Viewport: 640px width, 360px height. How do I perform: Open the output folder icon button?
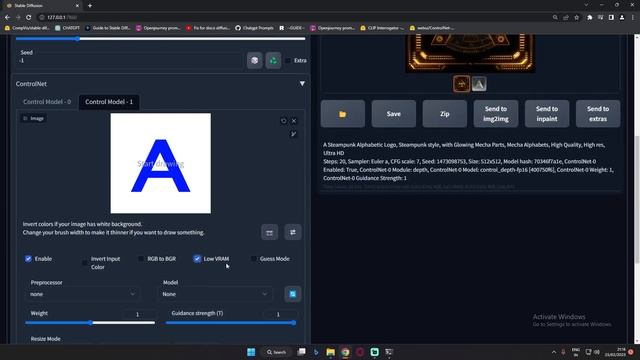(x=342, y=114)
